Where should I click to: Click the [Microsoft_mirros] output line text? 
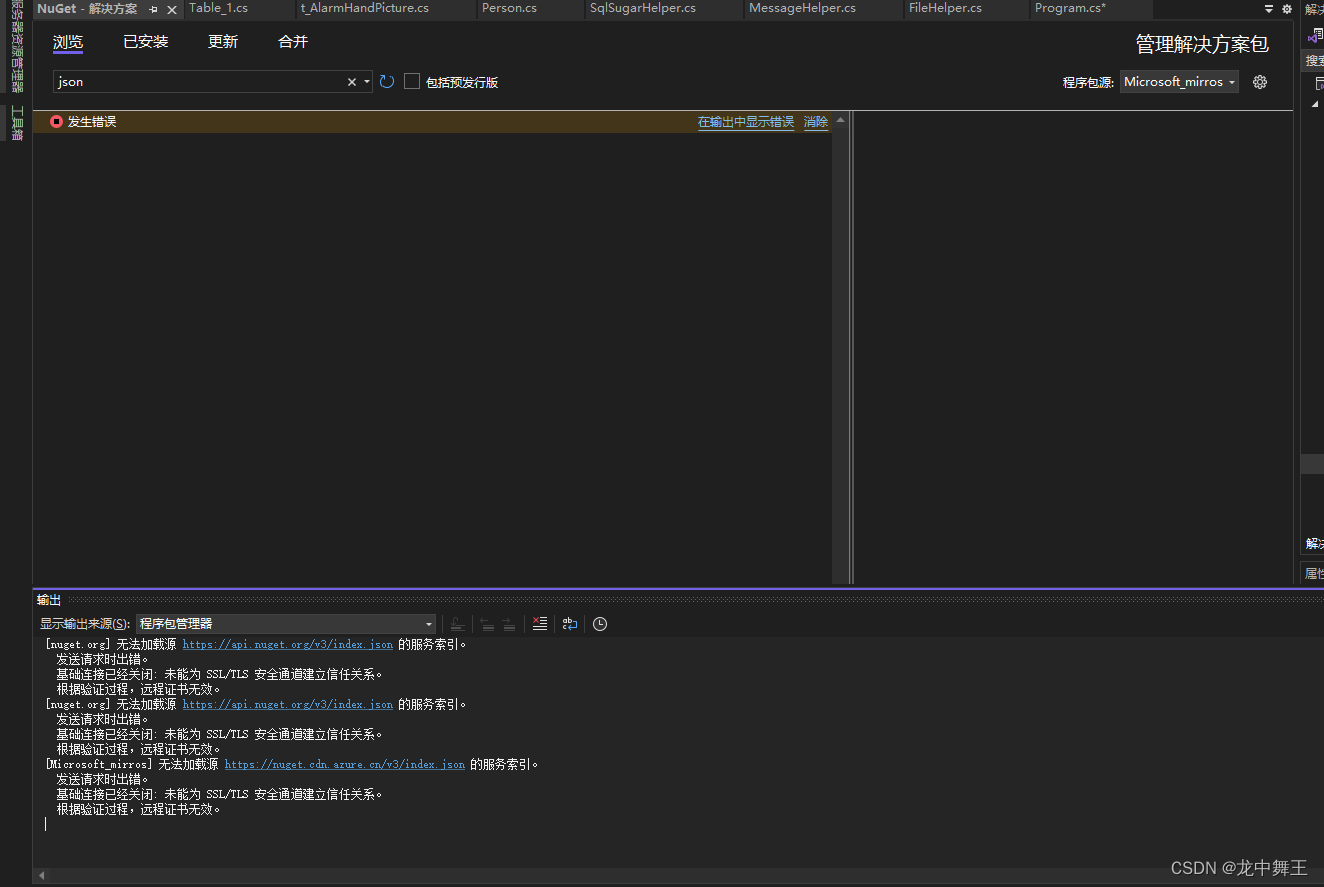point(293,765)
